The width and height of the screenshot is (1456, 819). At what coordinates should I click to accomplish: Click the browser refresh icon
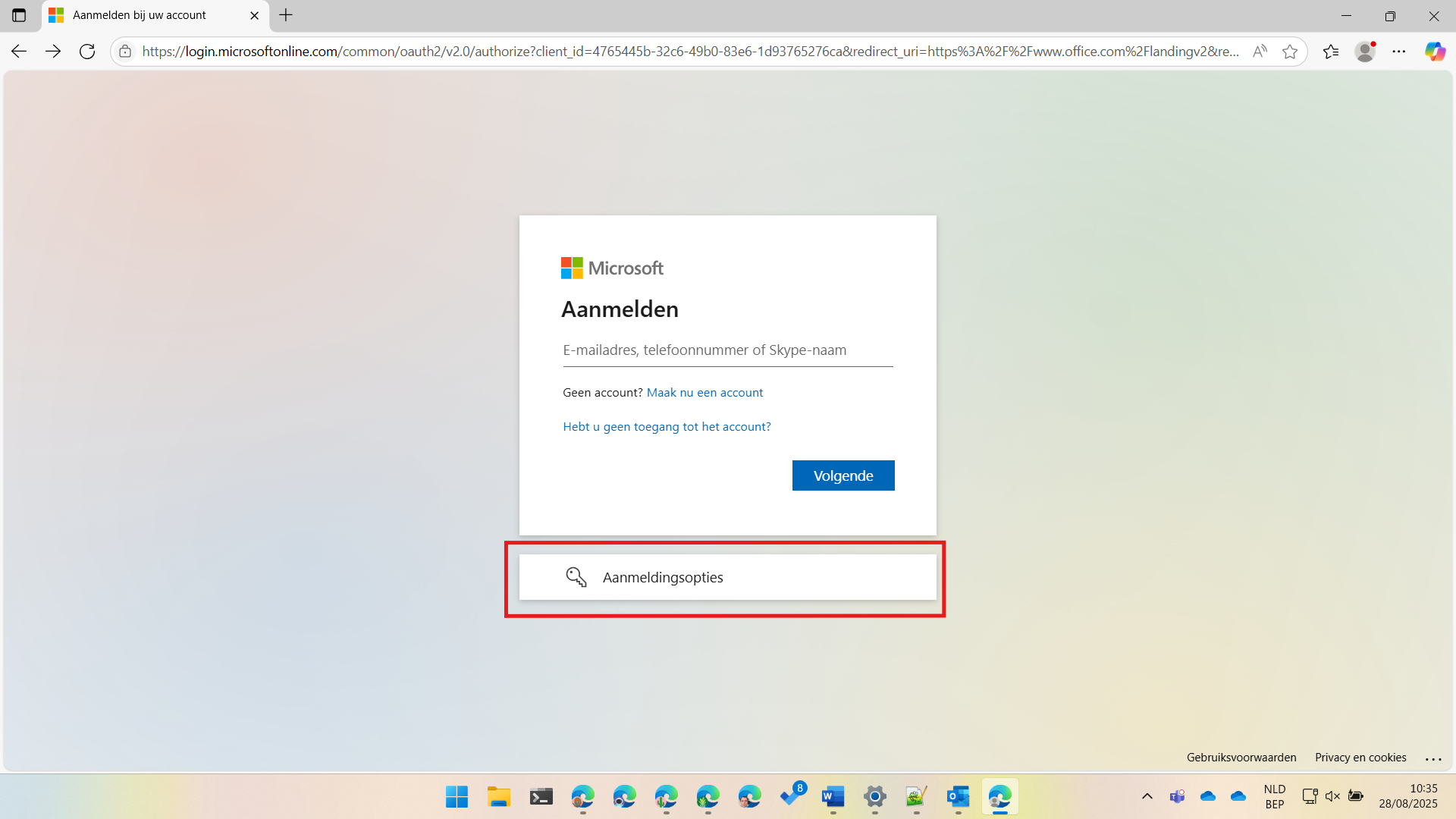point(87,52)
